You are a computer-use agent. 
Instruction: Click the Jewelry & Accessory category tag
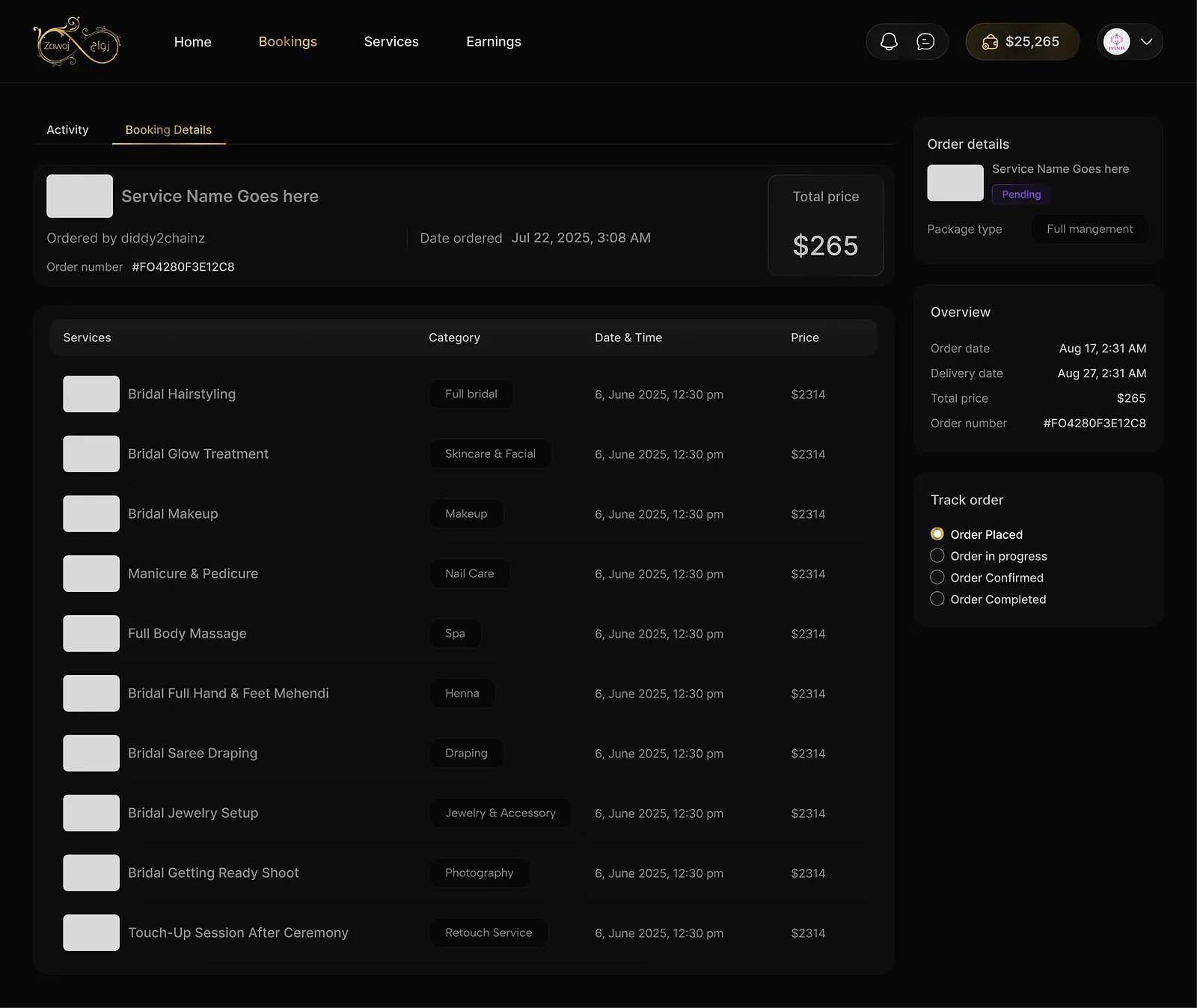pos(500,813)
